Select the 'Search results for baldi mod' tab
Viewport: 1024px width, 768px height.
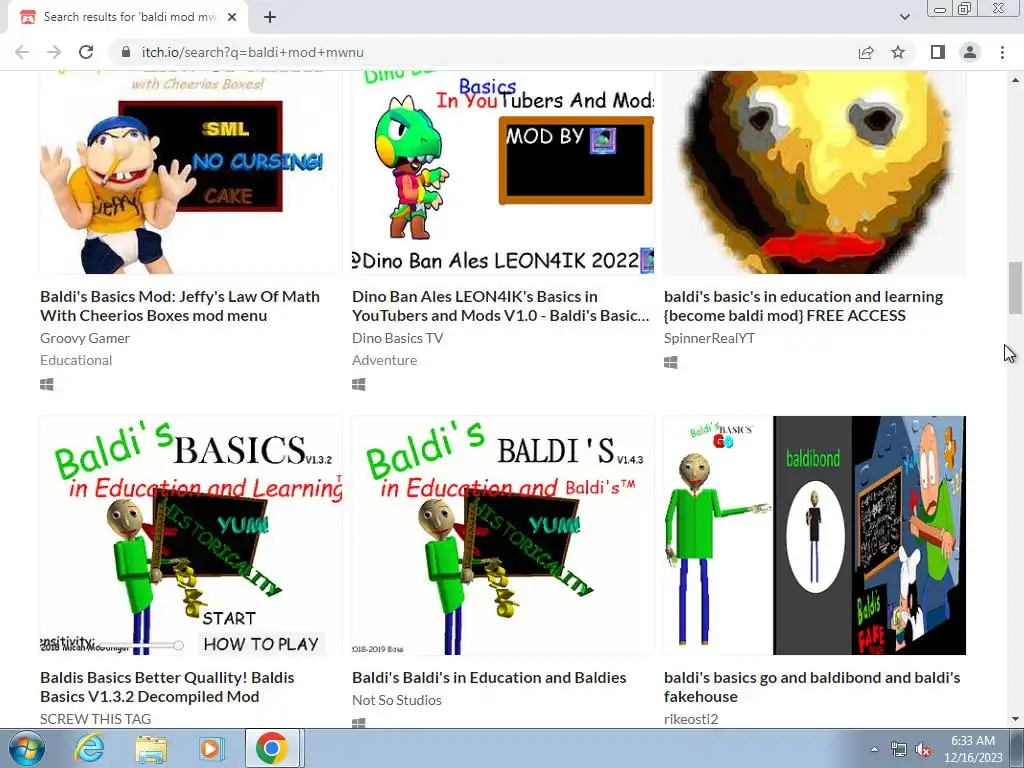(129, 17)
